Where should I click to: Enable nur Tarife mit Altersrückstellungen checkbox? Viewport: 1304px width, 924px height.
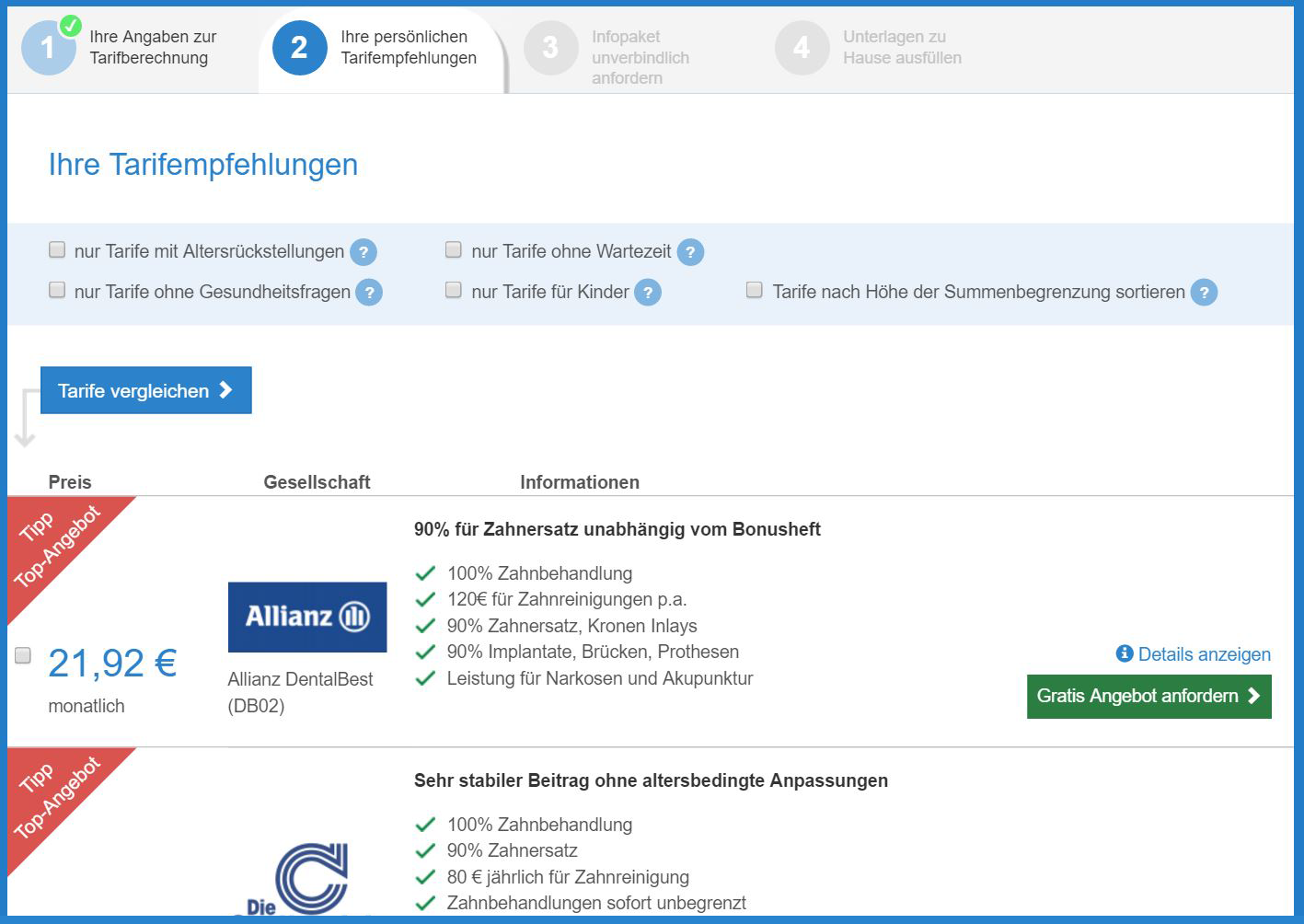point(57,249)
